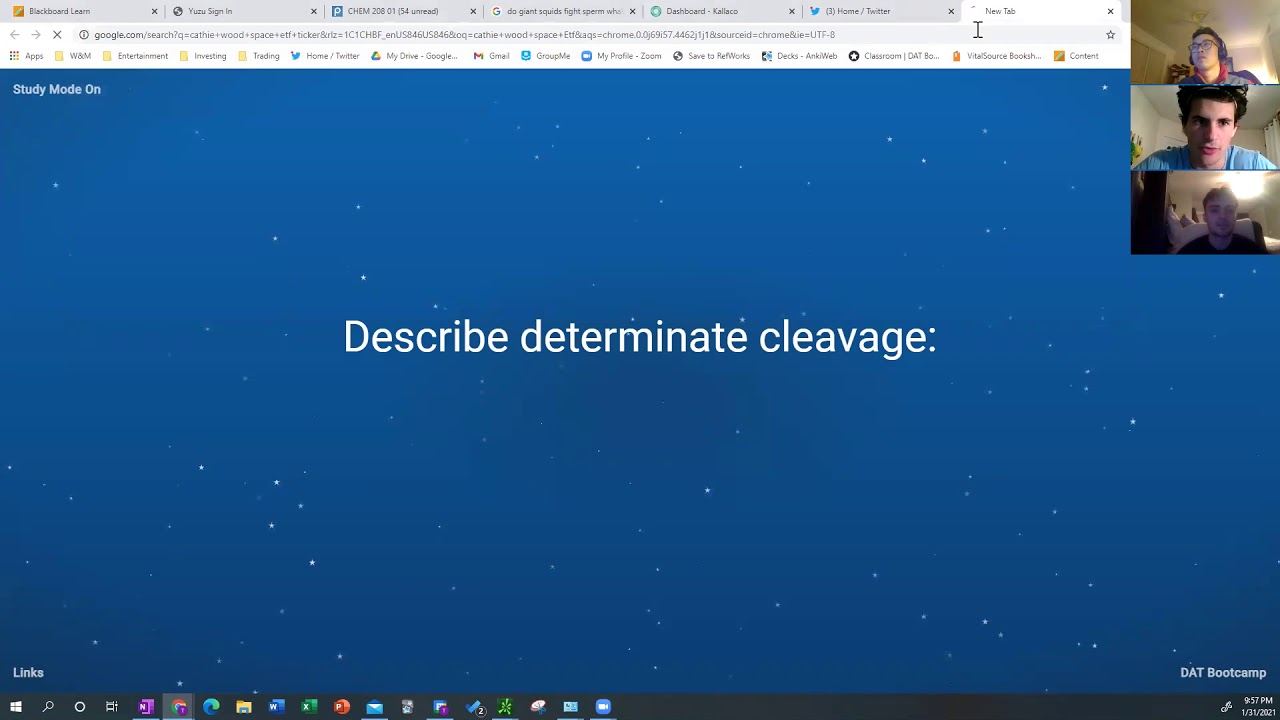Open the Classroom DAT Bootcamp bookmark
Viewport: 1280px width, 720px height.
coord(894,56)
